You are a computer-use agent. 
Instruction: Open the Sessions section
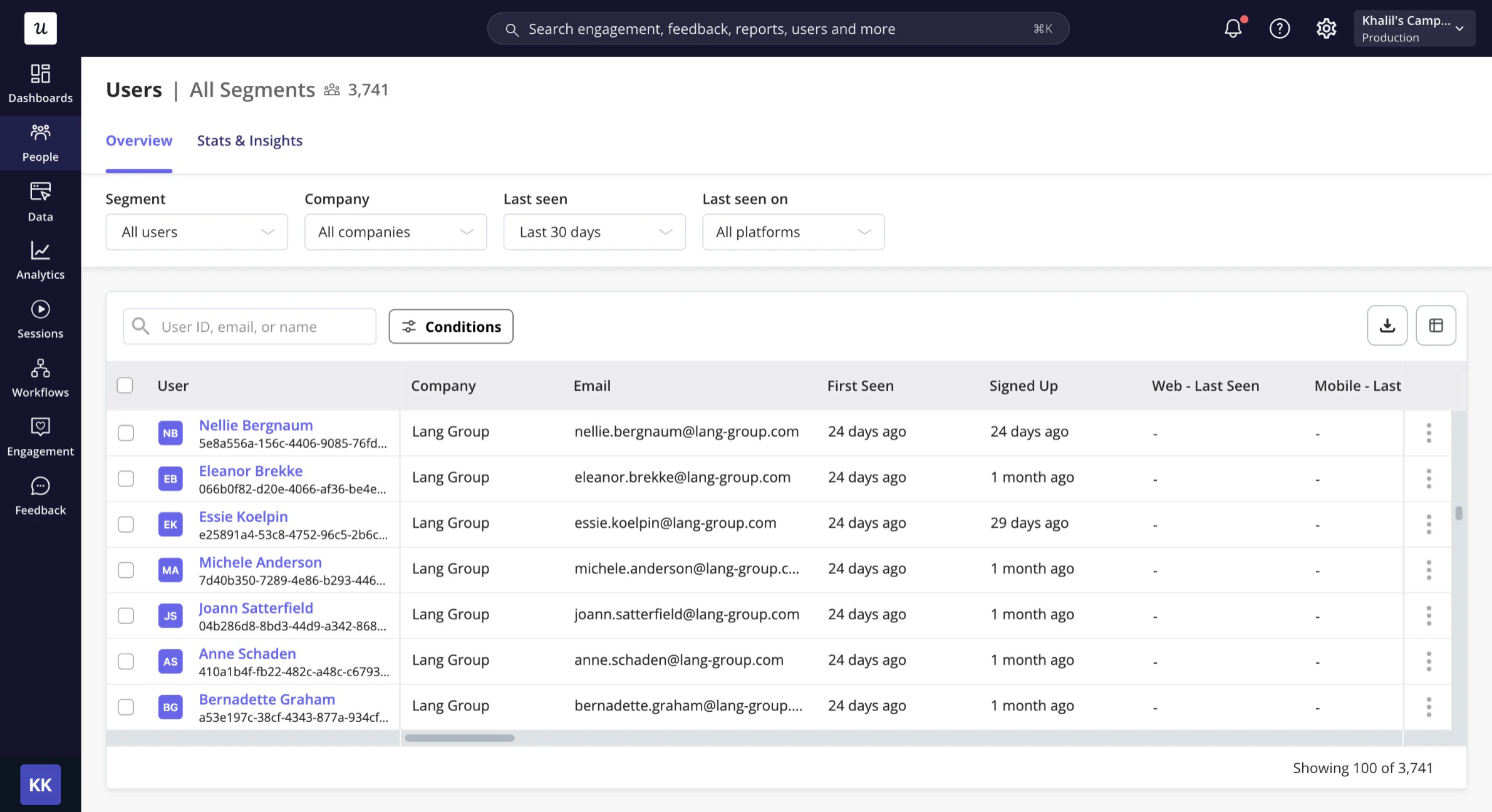pyautogui.click(x=41, y=319)
